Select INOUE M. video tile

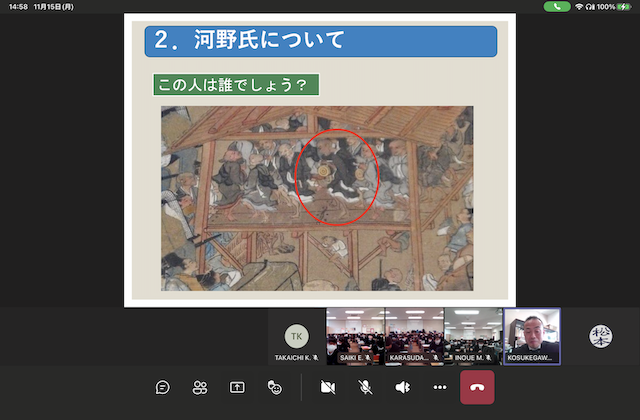tap(473, 336)
